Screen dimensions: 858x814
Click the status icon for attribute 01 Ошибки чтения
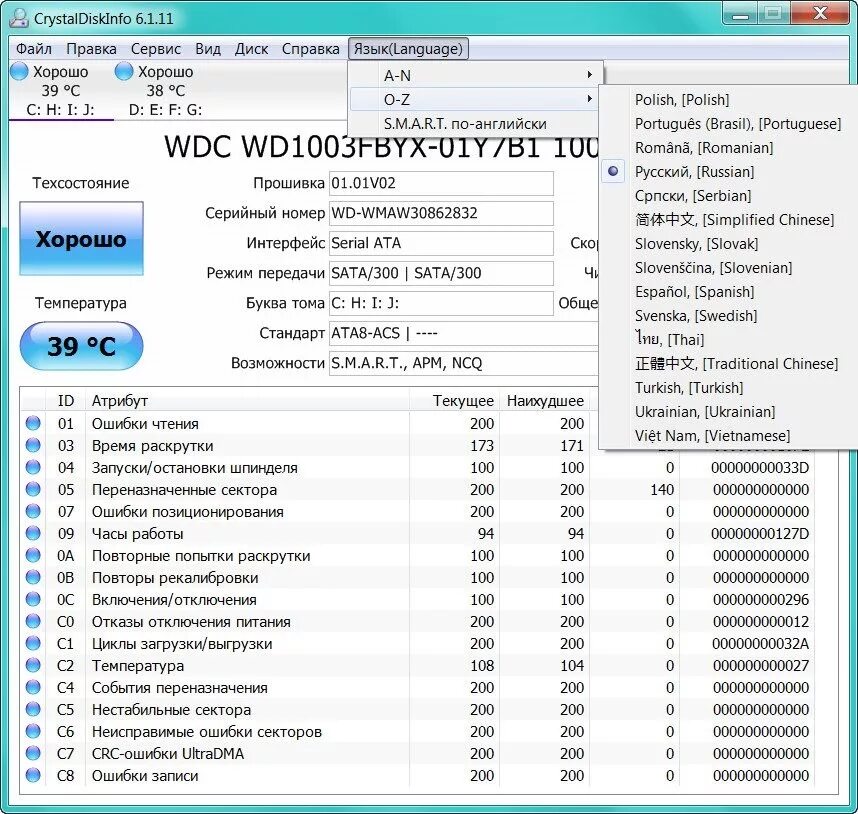coord(33,423)
